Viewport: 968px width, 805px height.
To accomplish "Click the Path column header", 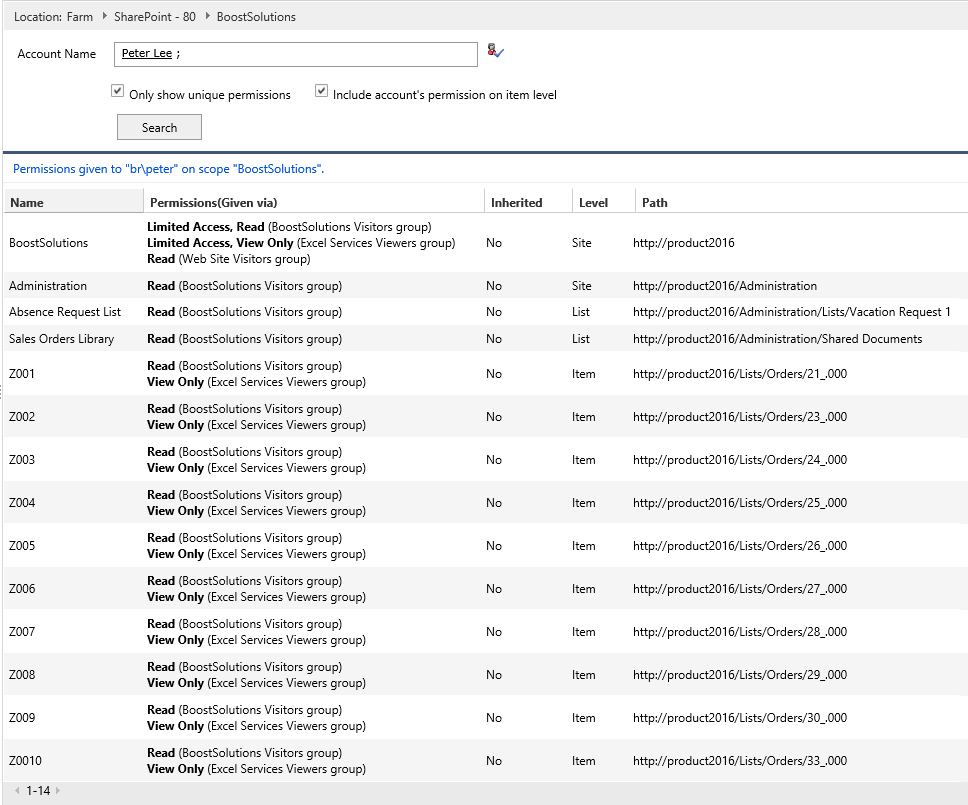I will pyautogui.click(x=655, y=203).
